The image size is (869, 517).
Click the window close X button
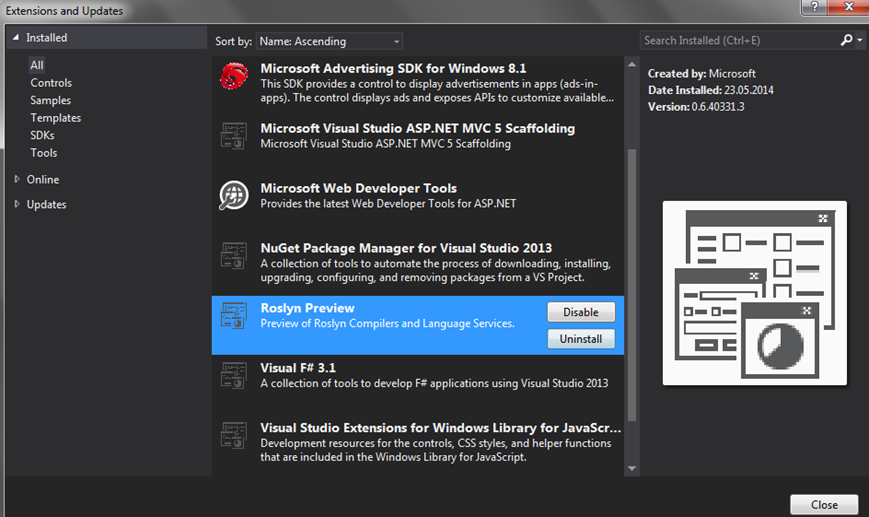[x=848, y=7]
